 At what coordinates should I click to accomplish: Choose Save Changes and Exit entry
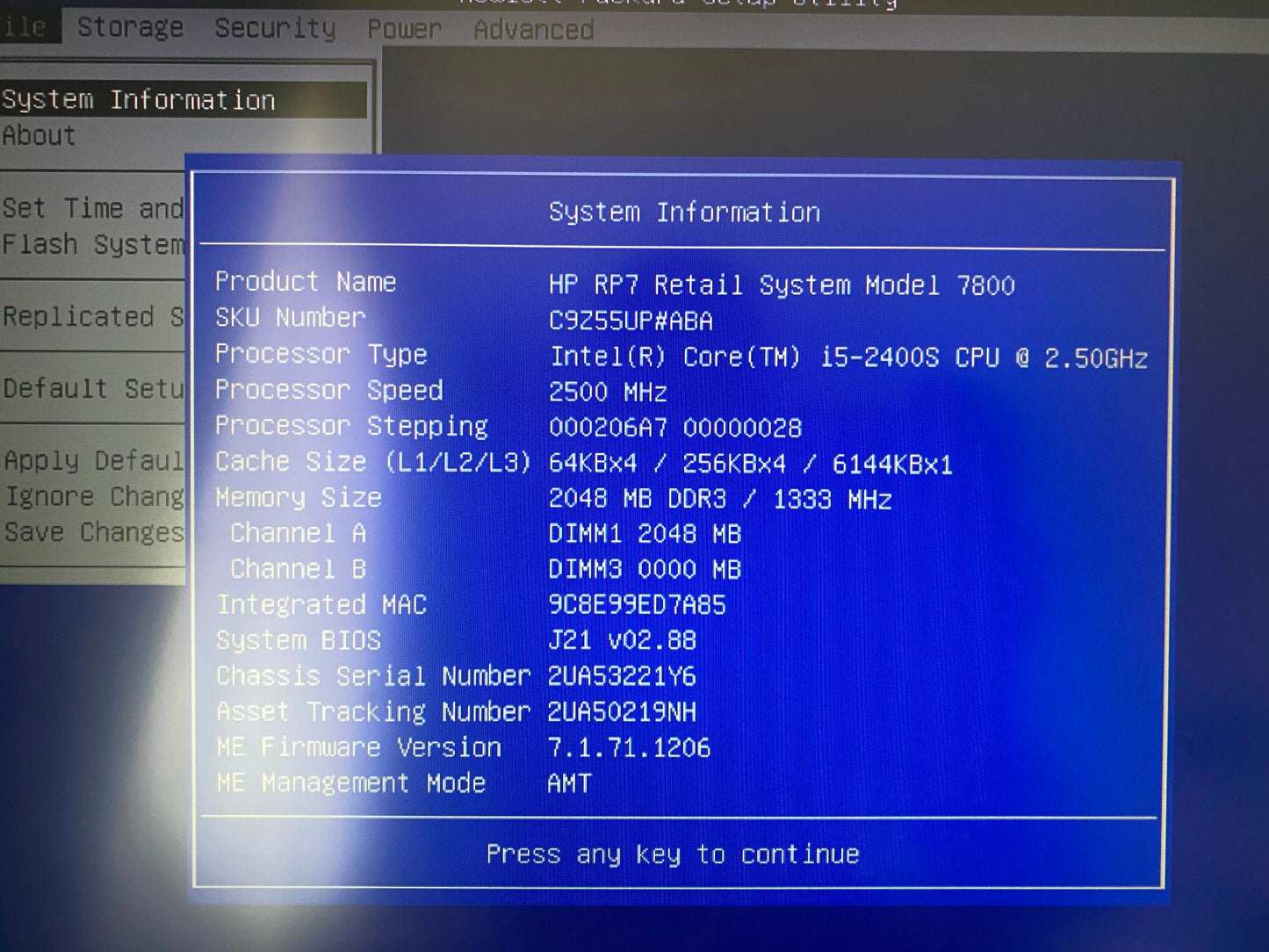pyautogui.click(x=94, y=532)
